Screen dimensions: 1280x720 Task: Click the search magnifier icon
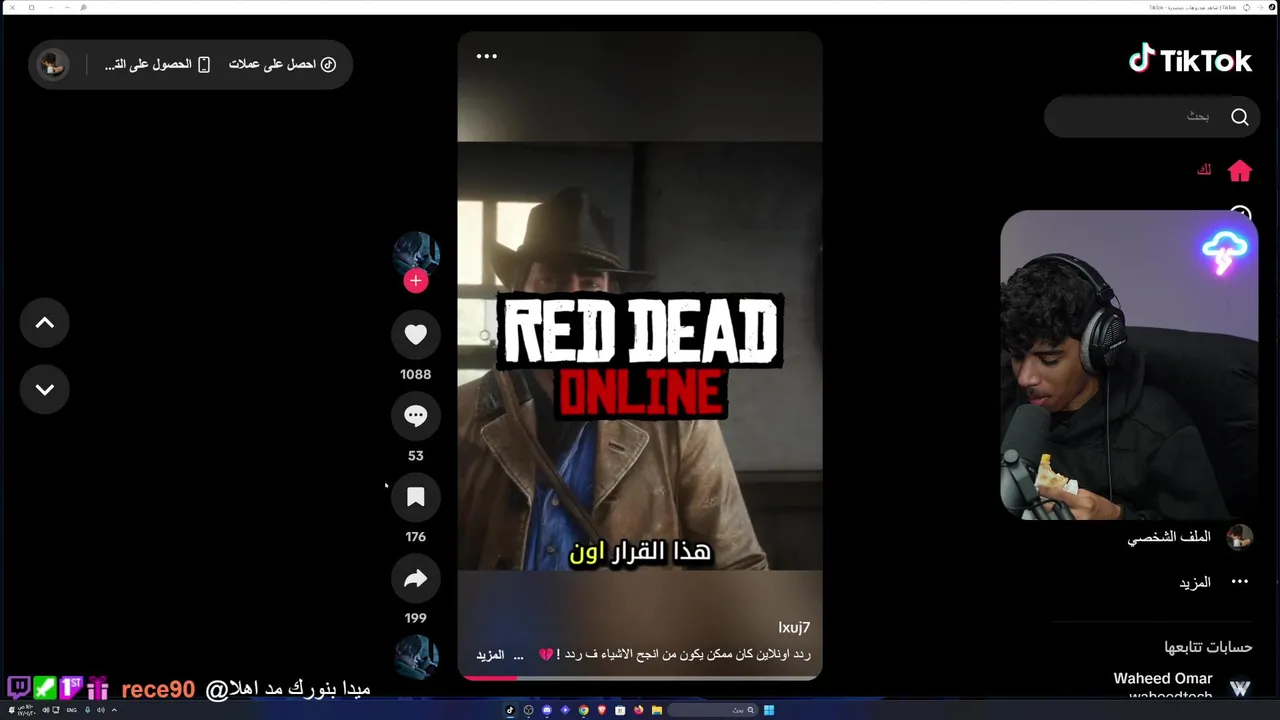pos(1240,117)
